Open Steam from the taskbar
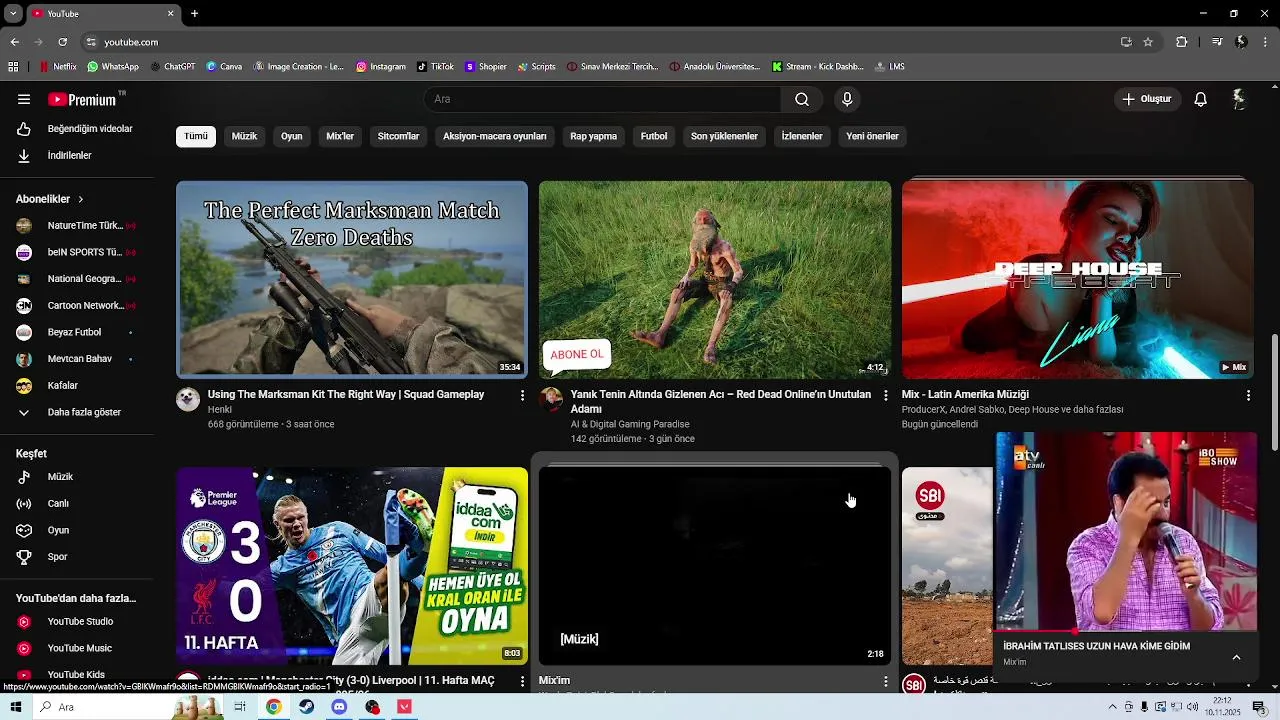The width and height of the screenshot is (1280, 720). (306, 707)
